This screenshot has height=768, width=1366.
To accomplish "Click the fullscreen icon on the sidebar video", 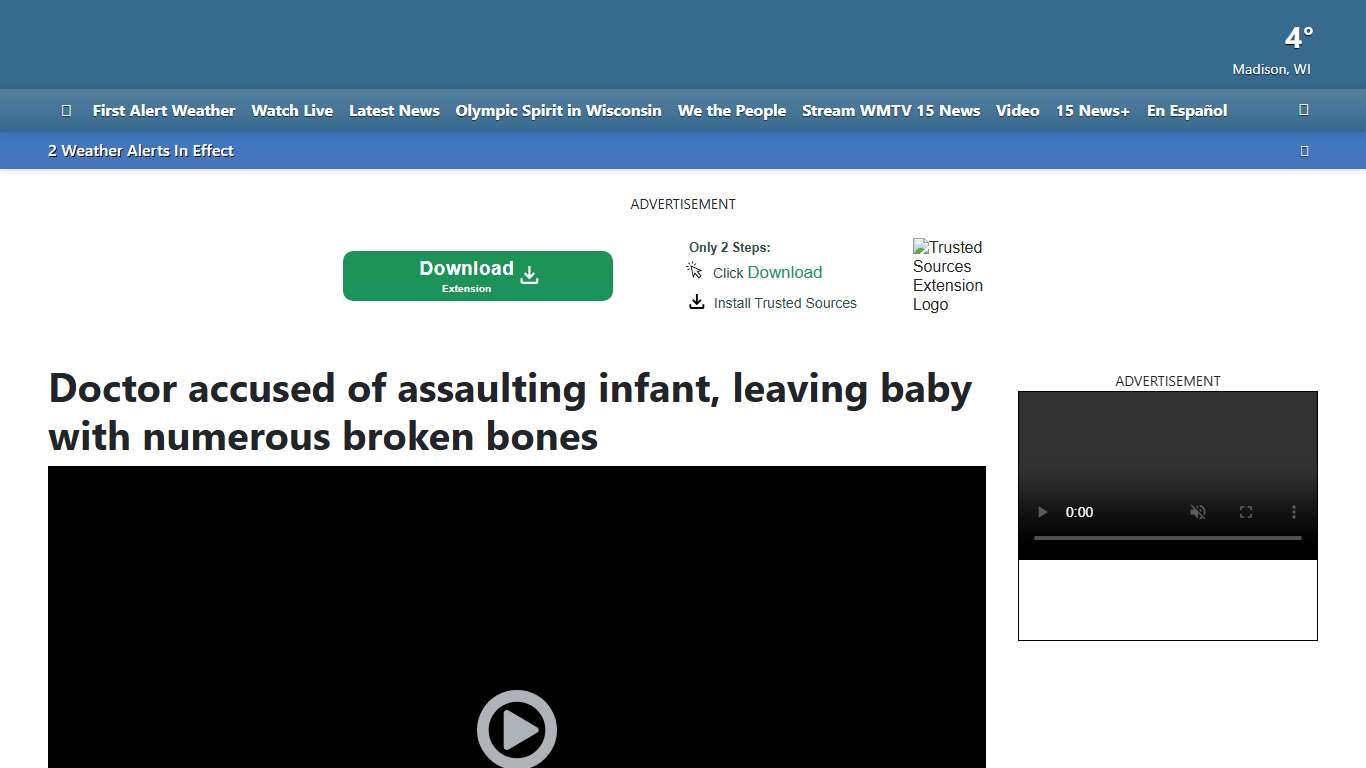I will (x=1245, y=511).
